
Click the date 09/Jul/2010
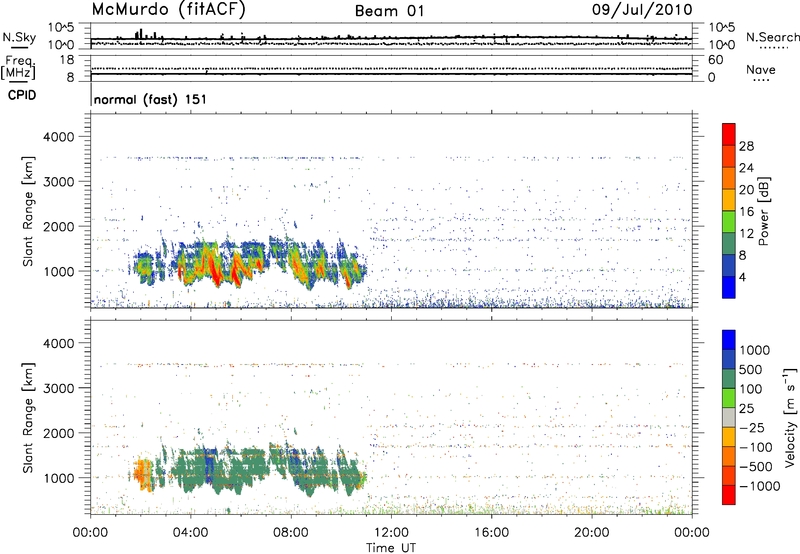pos(642,10)
